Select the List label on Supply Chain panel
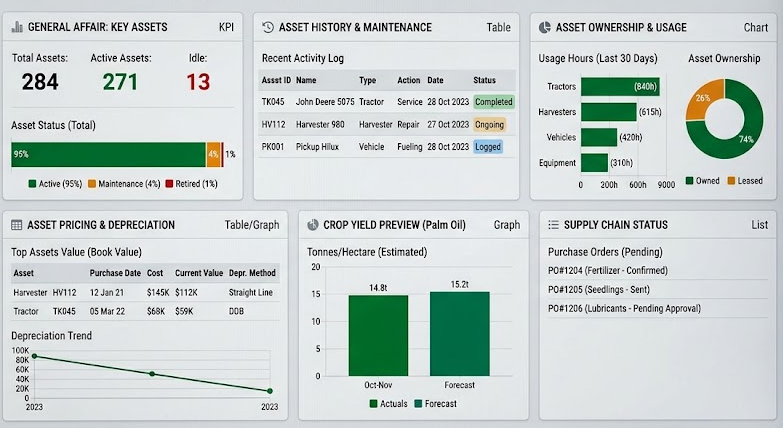Image resolution: width=783 pixels, height=428 pixels. pos(760,225)
